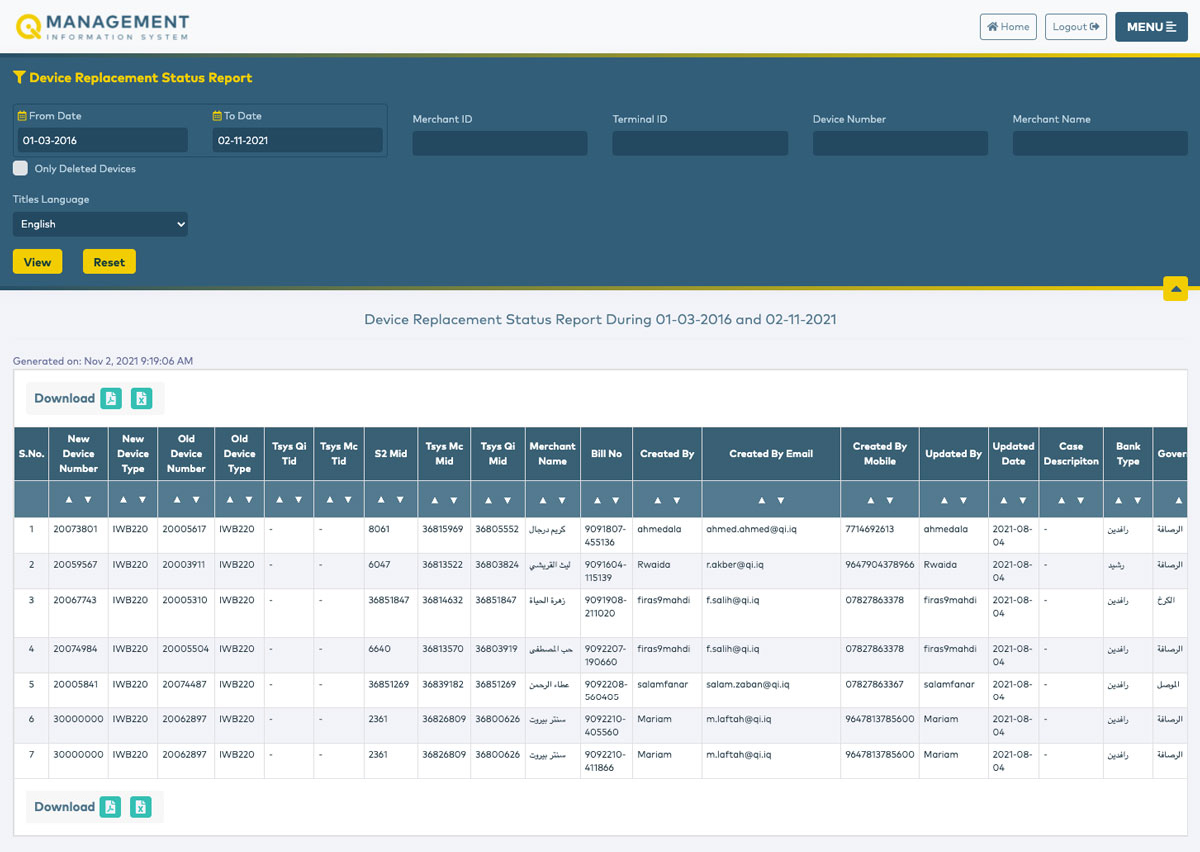1200x852 pixels.
Task: Reset the report filters
Action: click(109, 262)
